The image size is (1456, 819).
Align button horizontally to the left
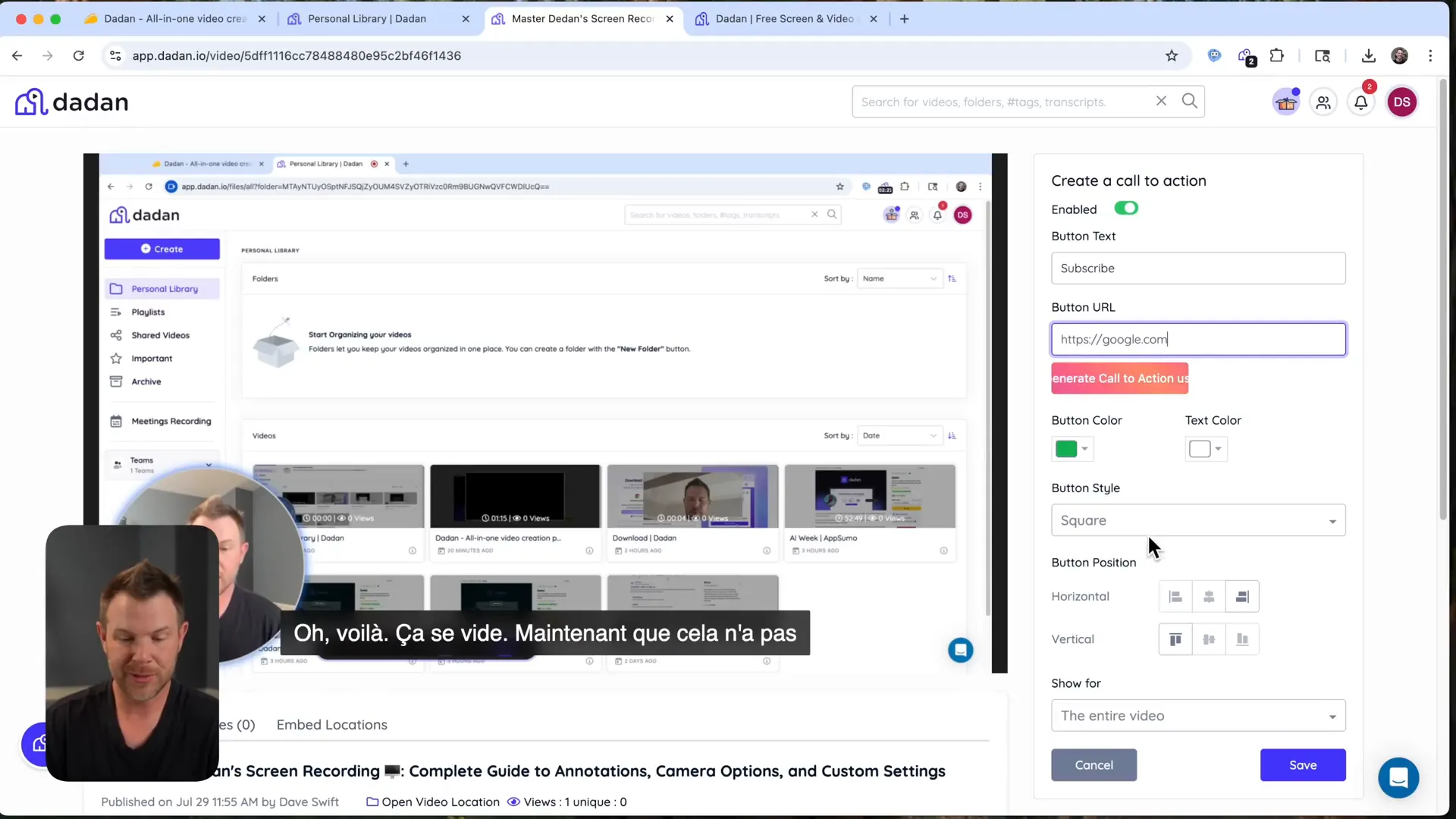1175,597
